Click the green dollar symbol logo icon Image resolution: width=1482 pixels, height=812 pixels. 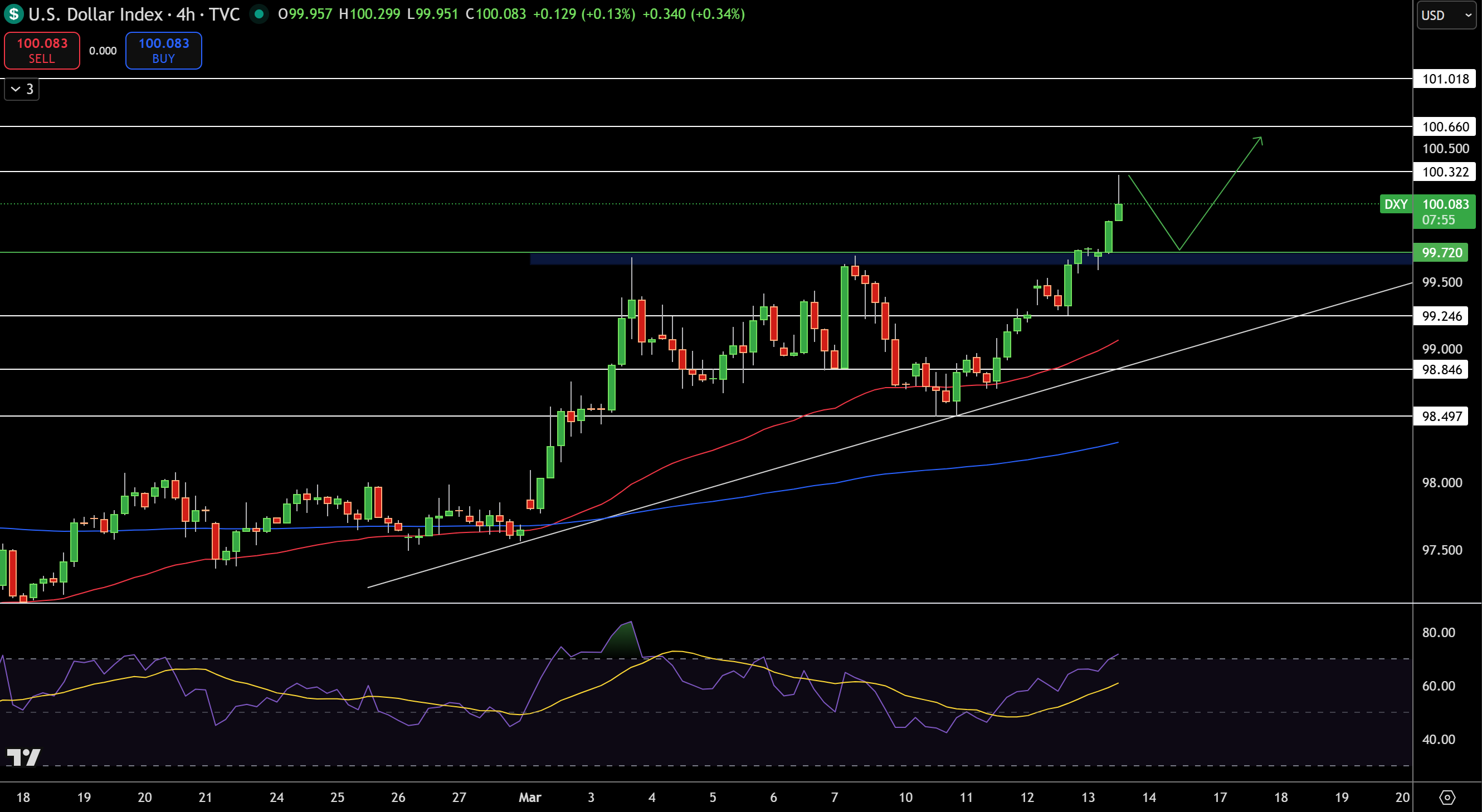tap(13, 14)
